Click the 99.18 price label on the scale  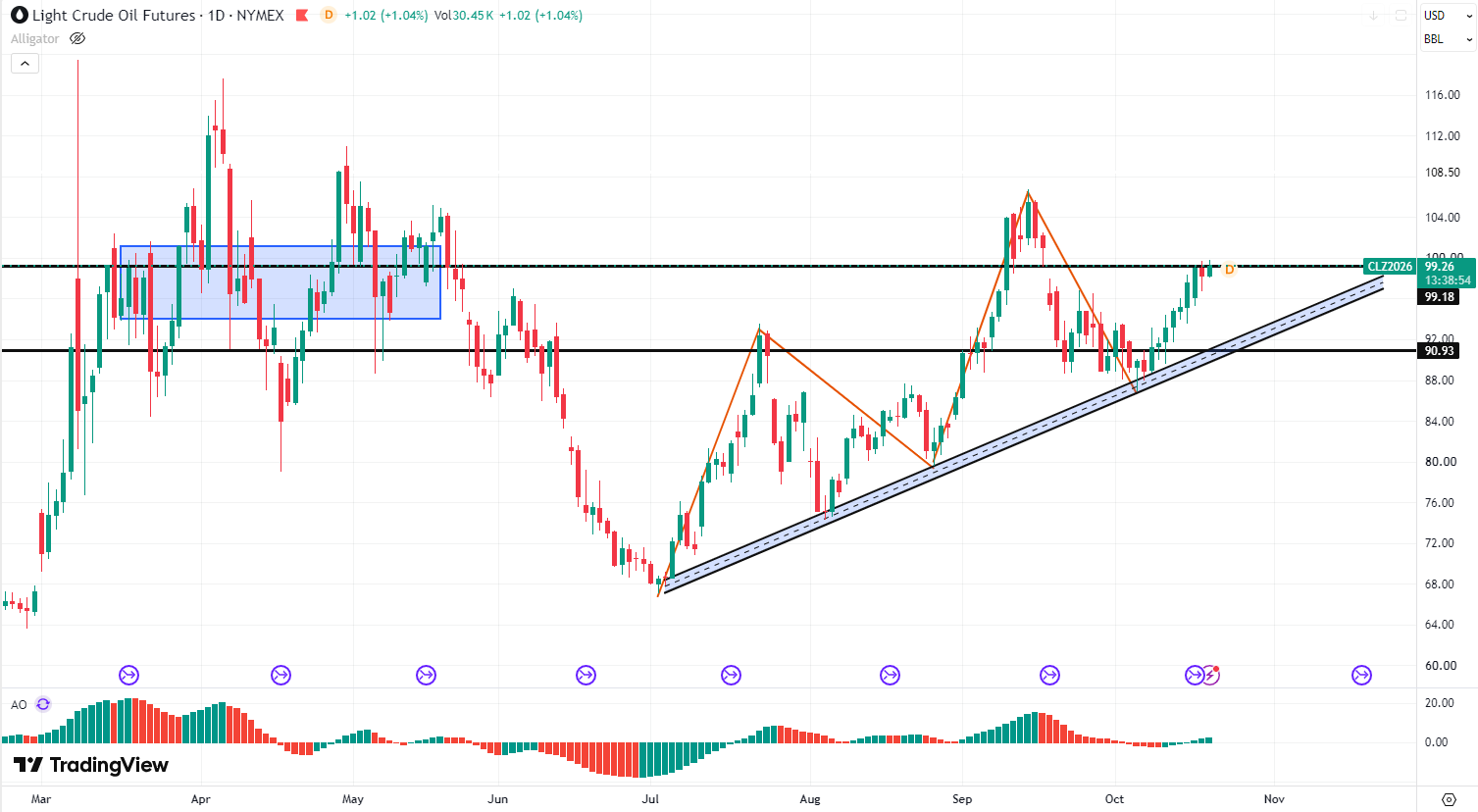tap(1439, 297)
